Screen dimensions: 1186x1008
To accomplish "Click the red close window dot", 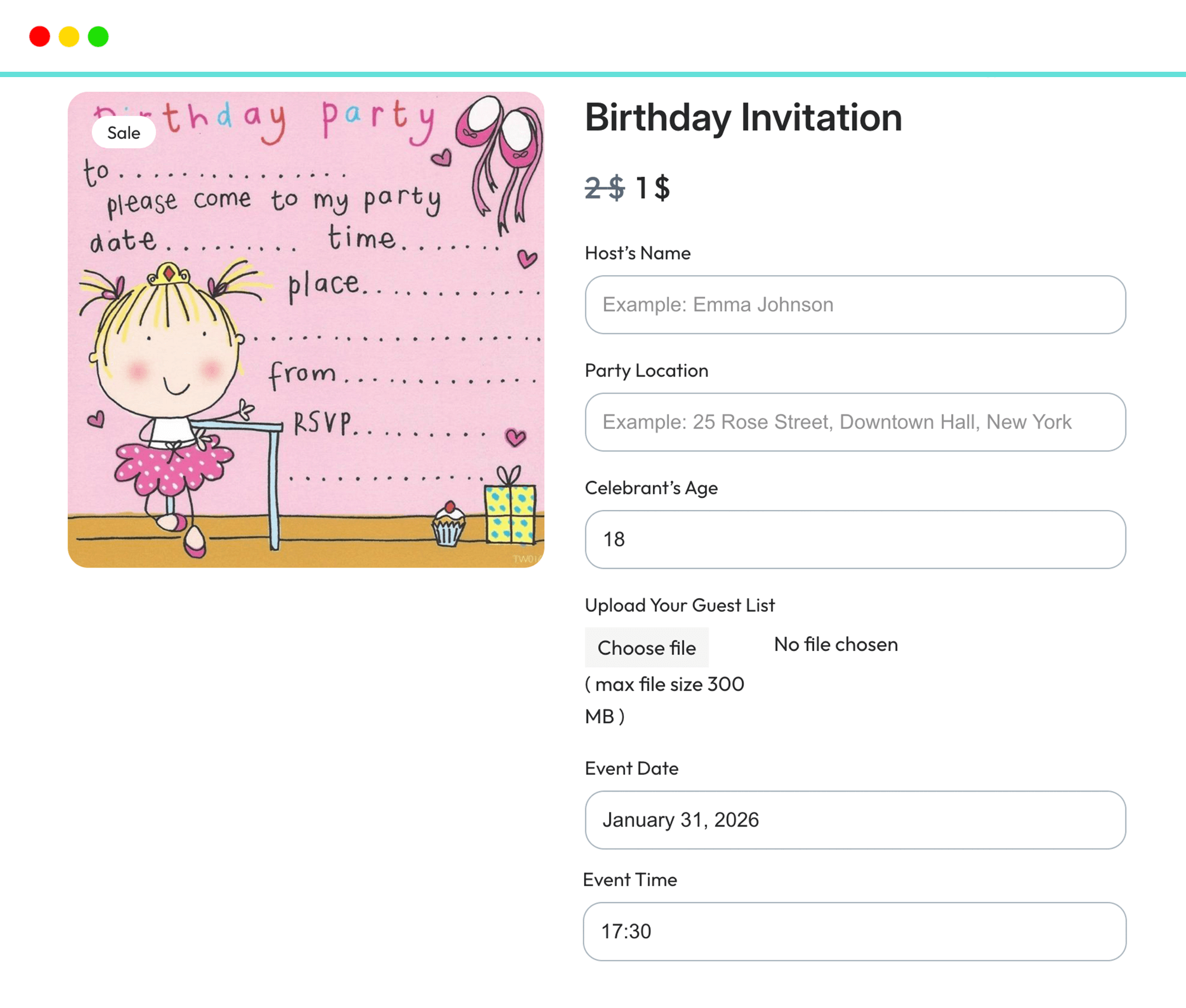I will [x=40, y=37].
